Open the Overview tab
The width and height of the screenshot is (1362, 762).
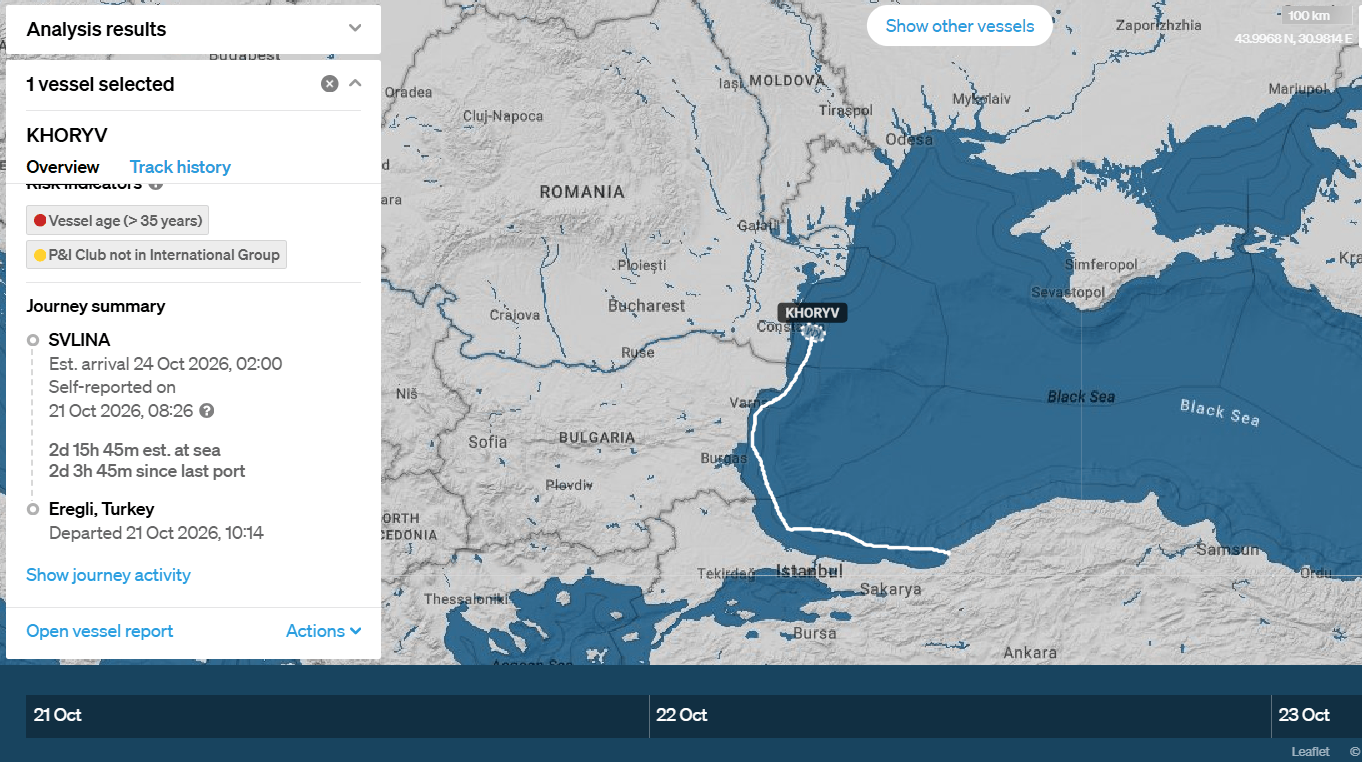click(63, 167)
